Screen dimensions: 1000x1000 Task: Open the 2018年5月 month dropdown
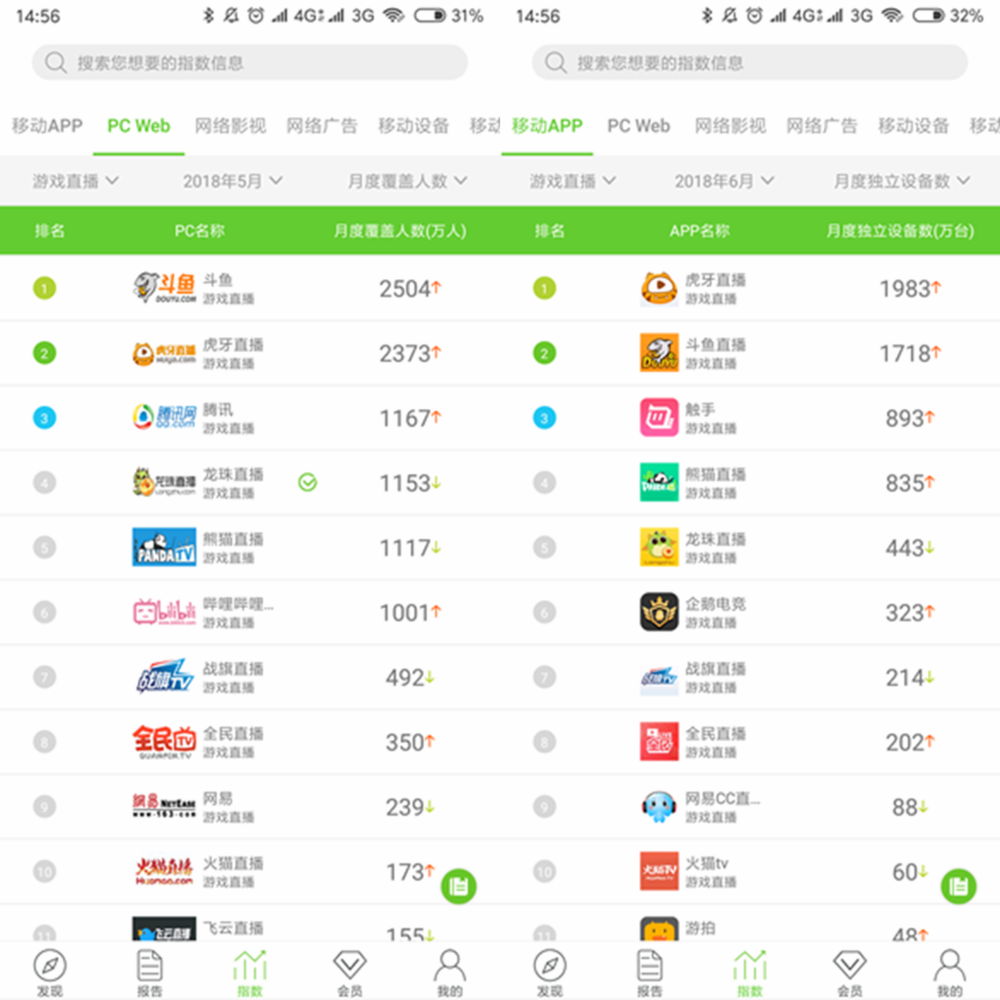233,181
